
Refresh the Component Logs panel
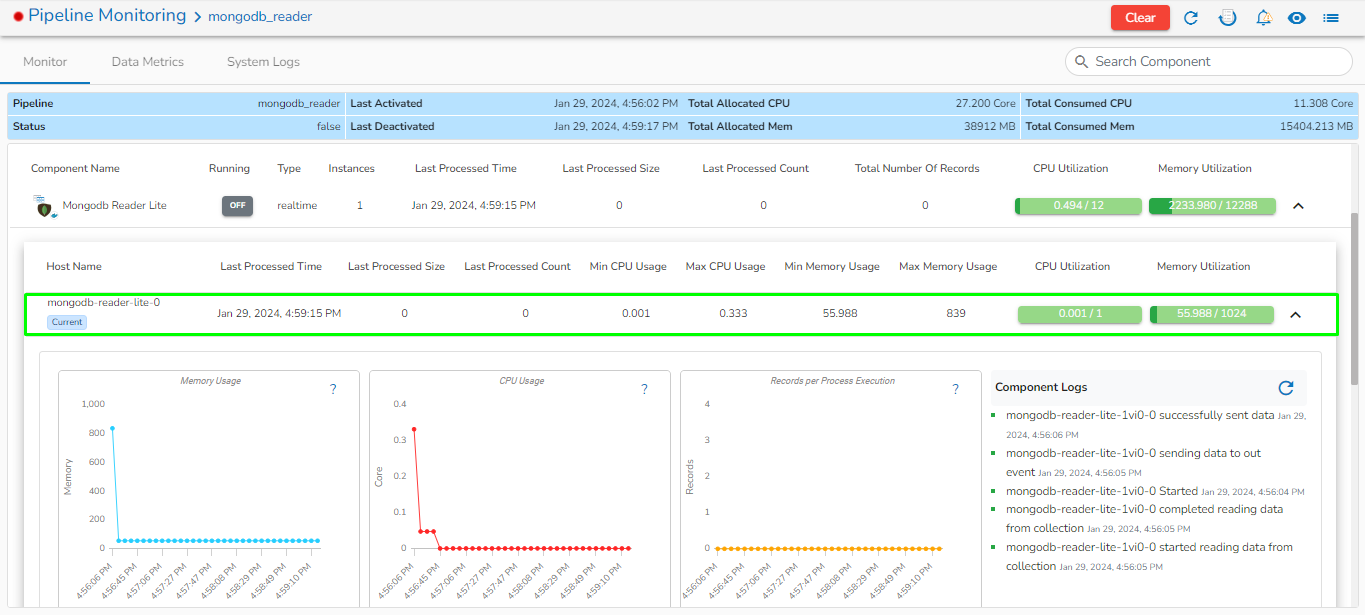(x=1286, y=388)
